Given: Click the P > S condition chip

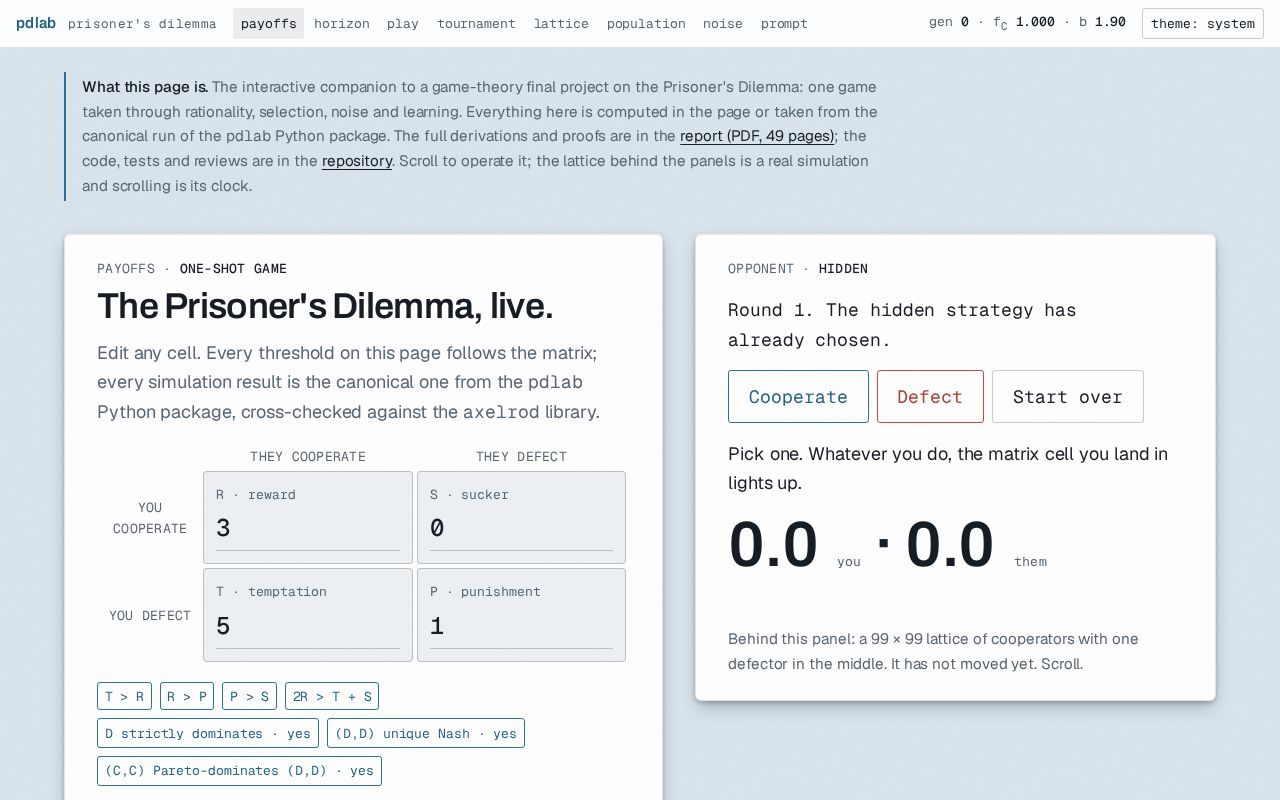Looking at the screenshot, I should pyautogui.click(x=249, y=696).
